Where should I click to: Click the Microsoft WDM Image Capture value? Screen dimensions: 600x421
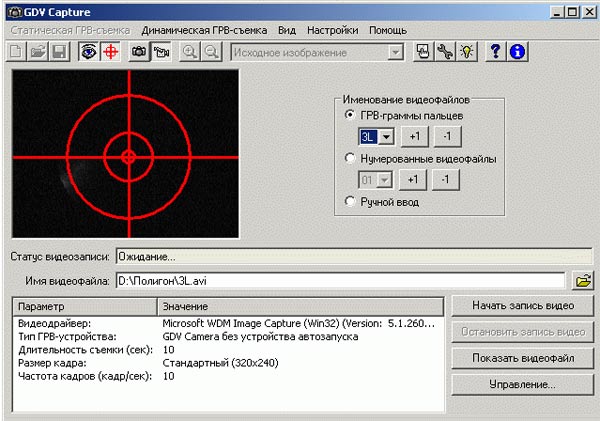(x=298, y=323)
